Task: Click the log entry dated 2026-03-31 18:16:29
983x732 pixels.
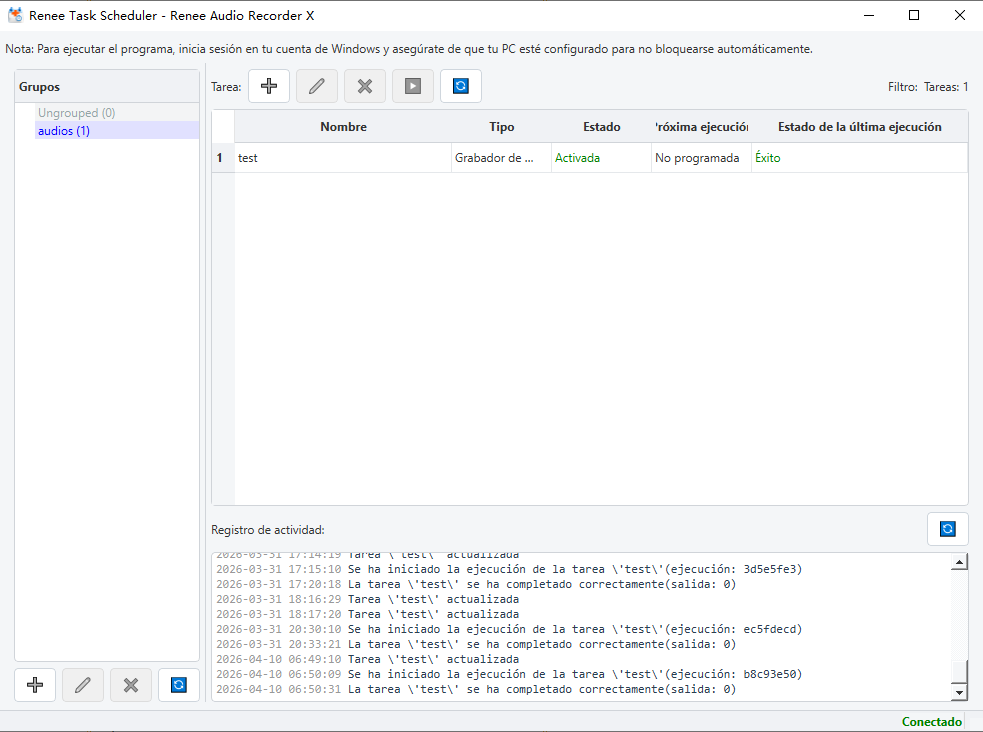Action: 367,599
